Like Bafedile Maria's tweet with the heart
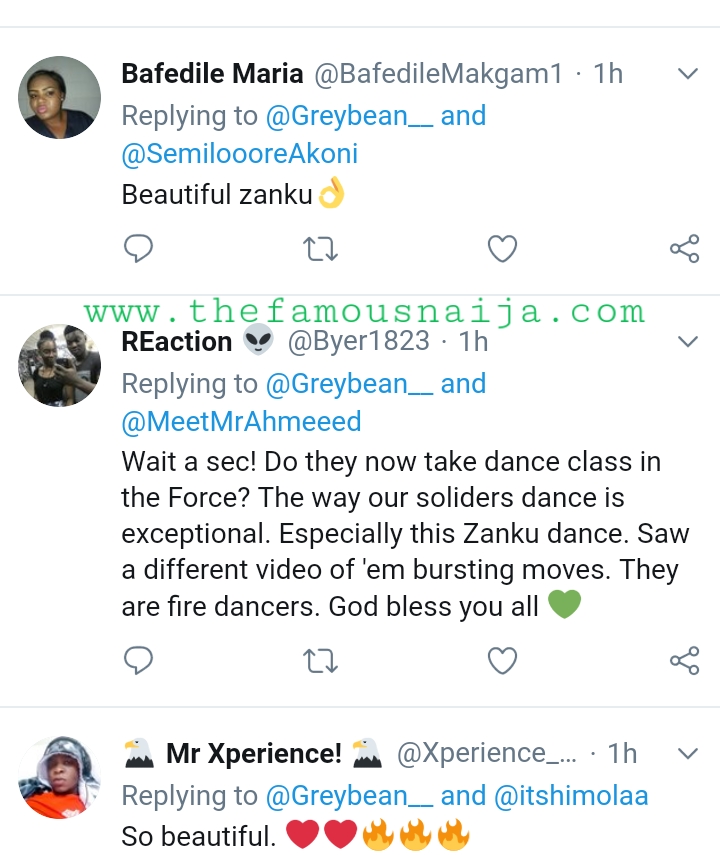 (x=502, y=248)
